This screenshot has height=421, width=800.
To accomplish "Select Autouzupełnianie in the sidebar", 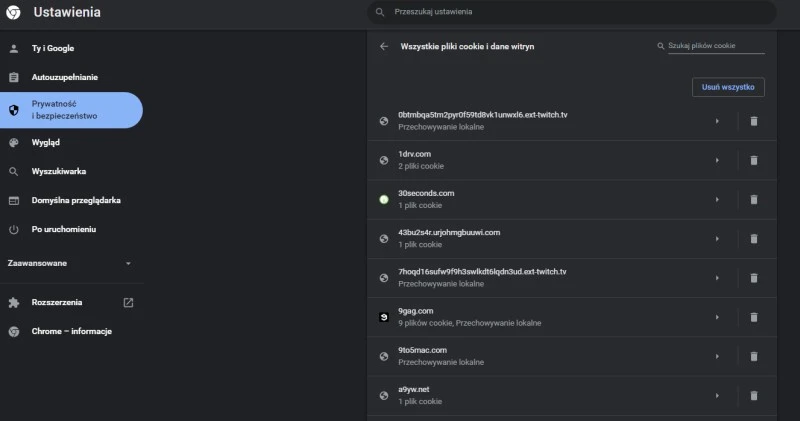I will click(x=64, y=77).
